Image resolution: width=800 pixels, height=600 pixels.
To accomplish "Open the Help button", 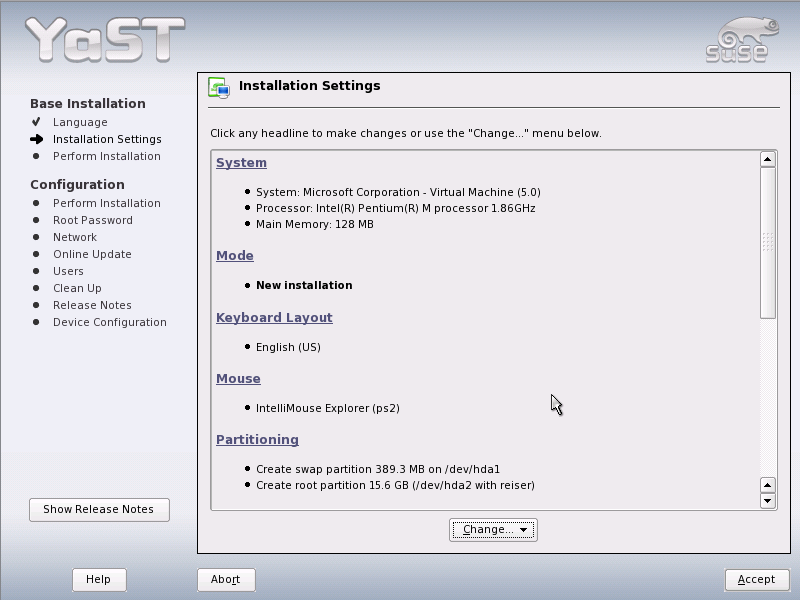I will (99, 580).
